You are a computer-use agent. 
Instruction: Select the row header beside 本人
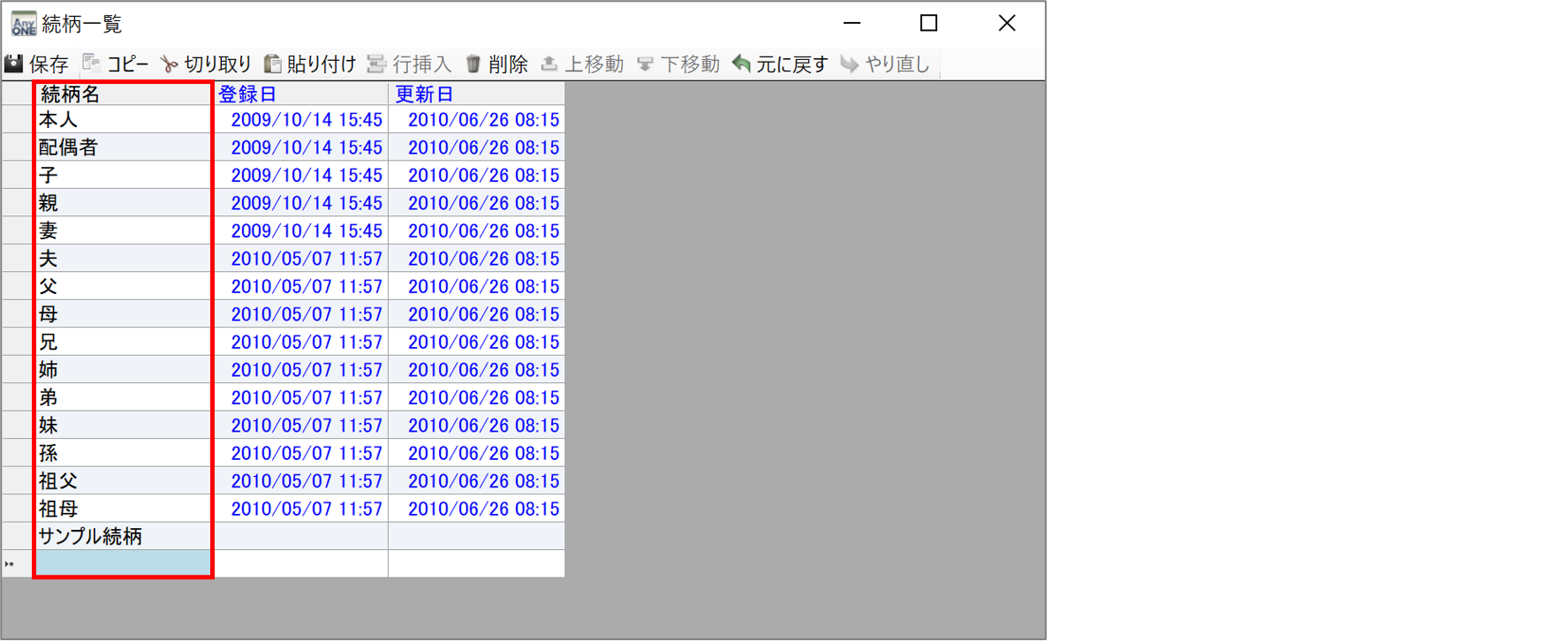pos(18,120)
